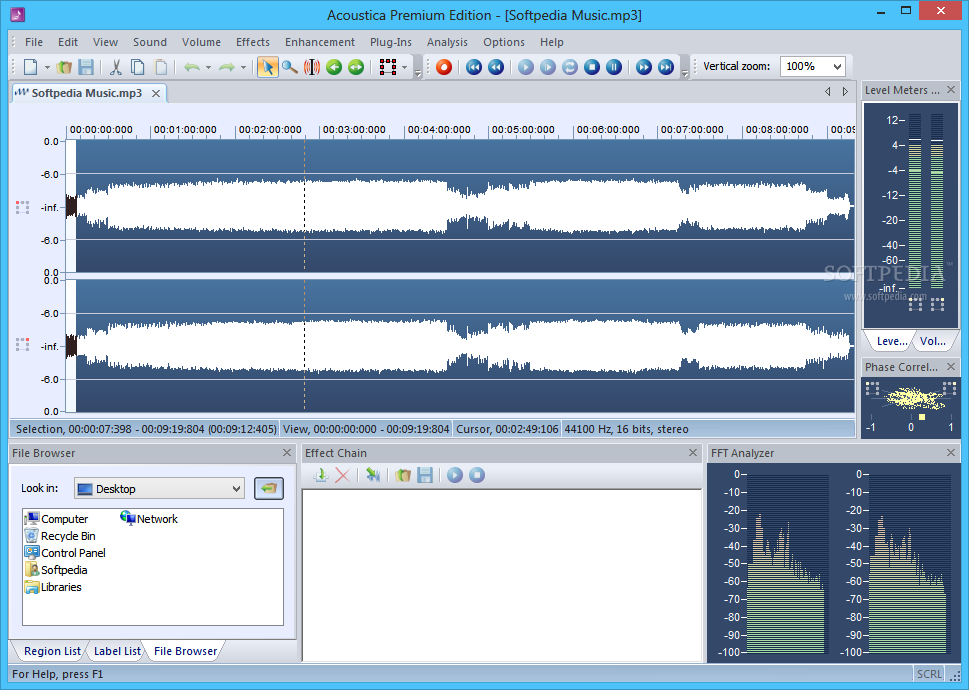Image resolution: width=969 pixels, height=690 pixels.
Task: Switch to the Region List tab
Action: pos(52,651)
